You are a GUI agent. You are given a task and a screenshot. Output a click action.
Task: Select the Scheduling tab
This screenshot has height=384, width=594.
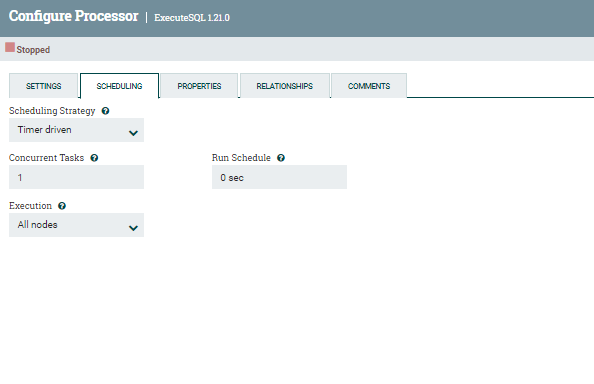(x=119, y=86)
